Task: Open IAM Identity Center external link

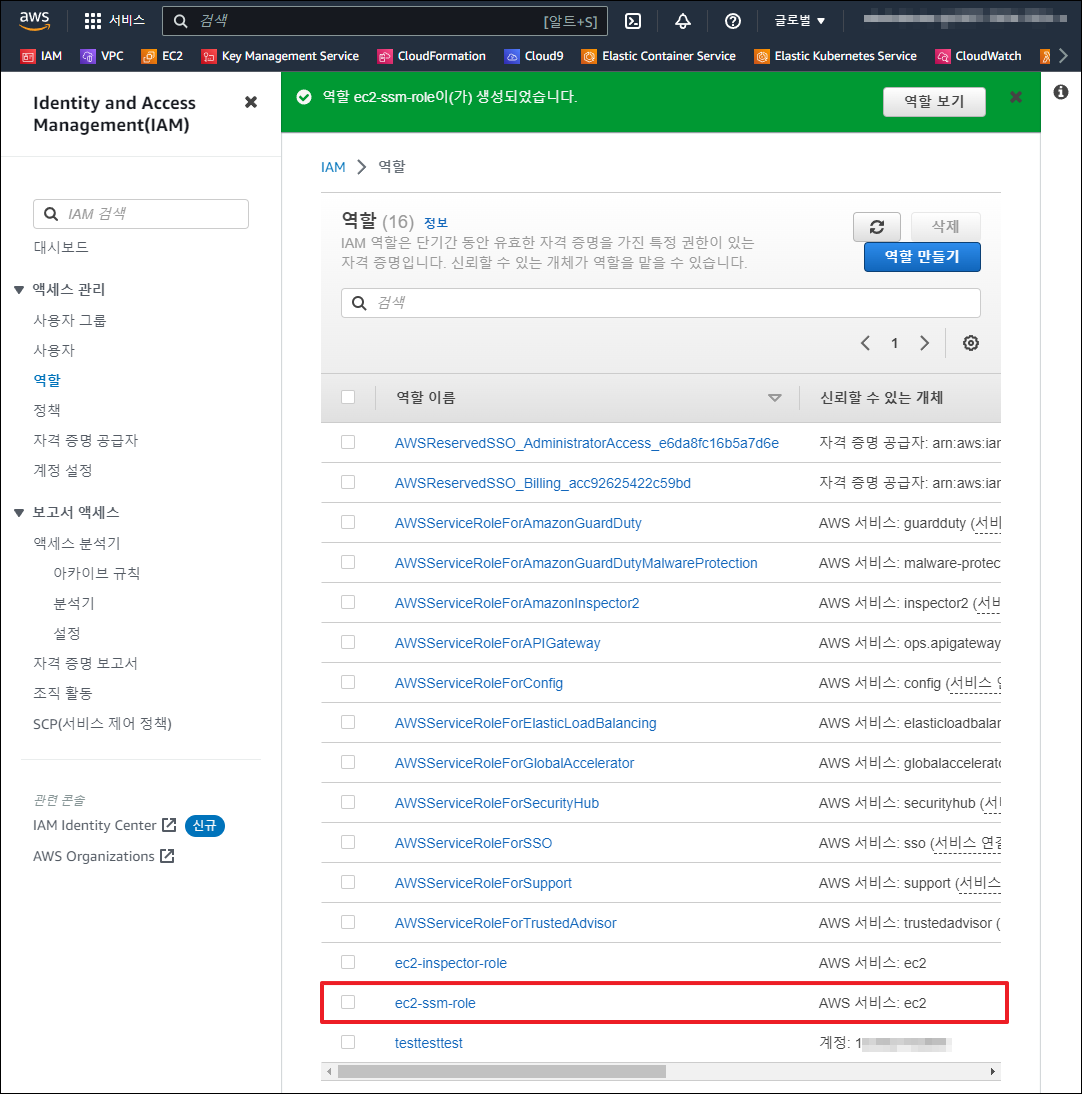Action: 105,825
